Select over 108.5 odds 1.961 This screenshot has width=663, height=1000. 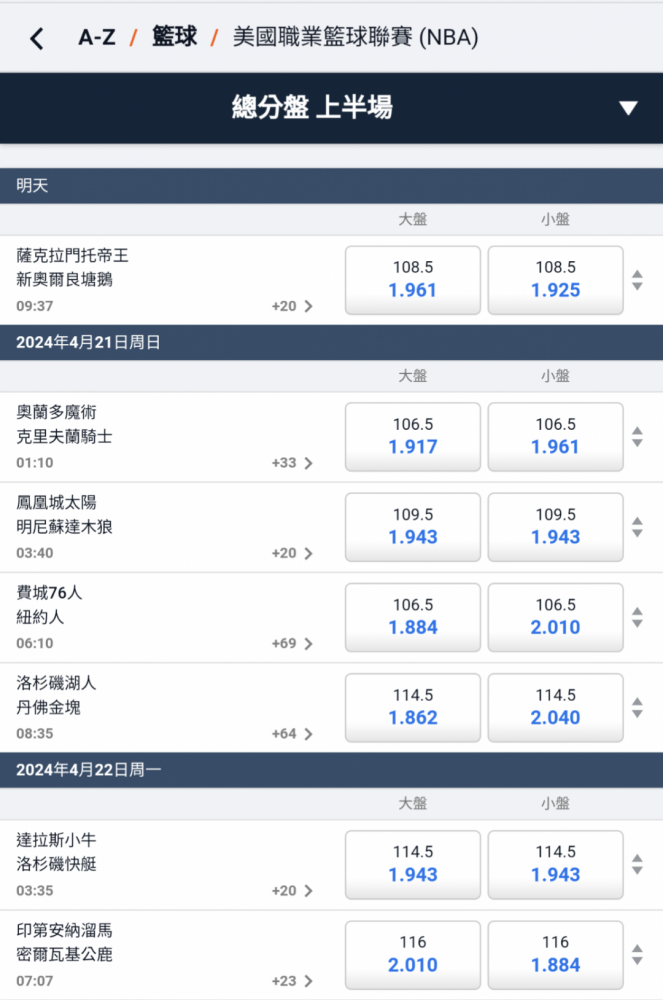point(413,280)
